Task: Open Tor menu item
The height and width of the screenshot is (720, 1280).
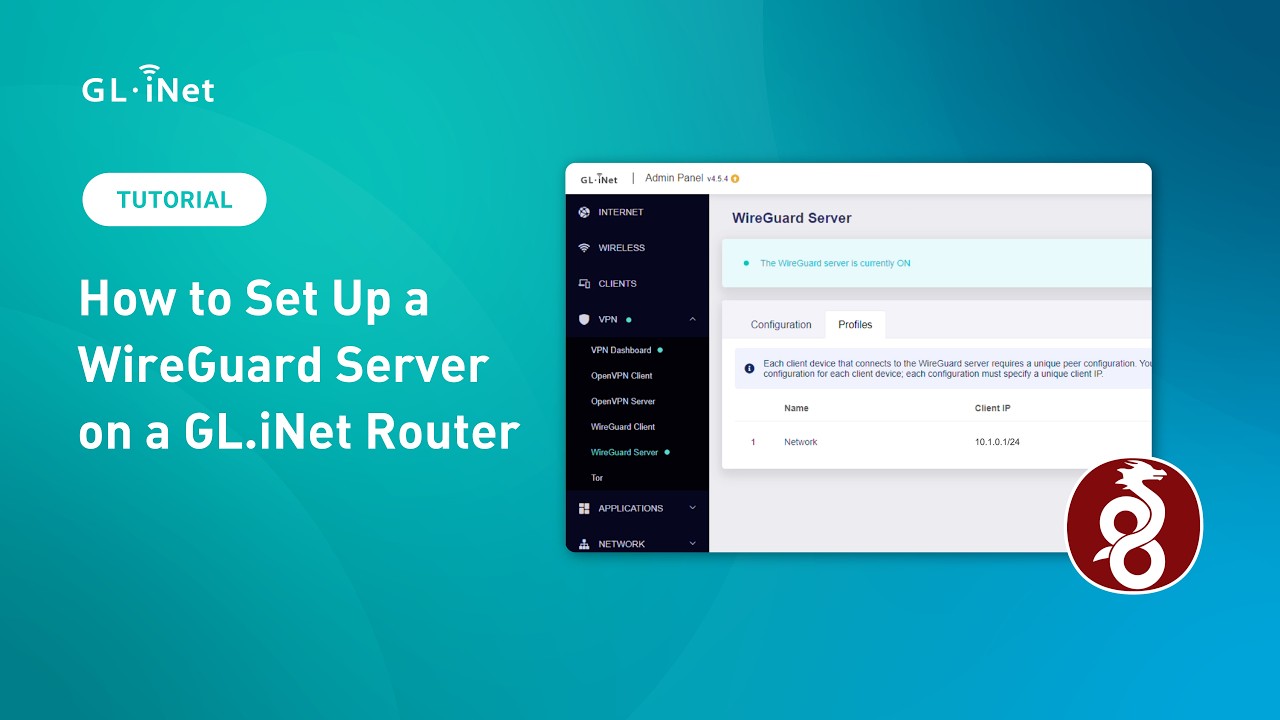Action: (x=597, y=478)
